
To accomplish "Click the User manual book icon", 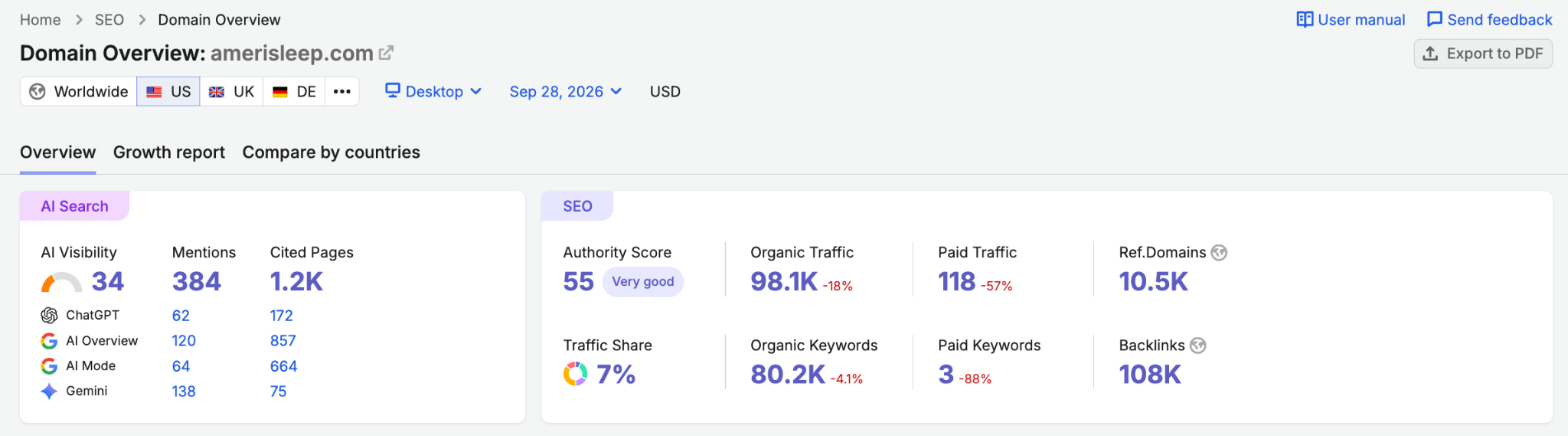I will [x=1305, y=20].
